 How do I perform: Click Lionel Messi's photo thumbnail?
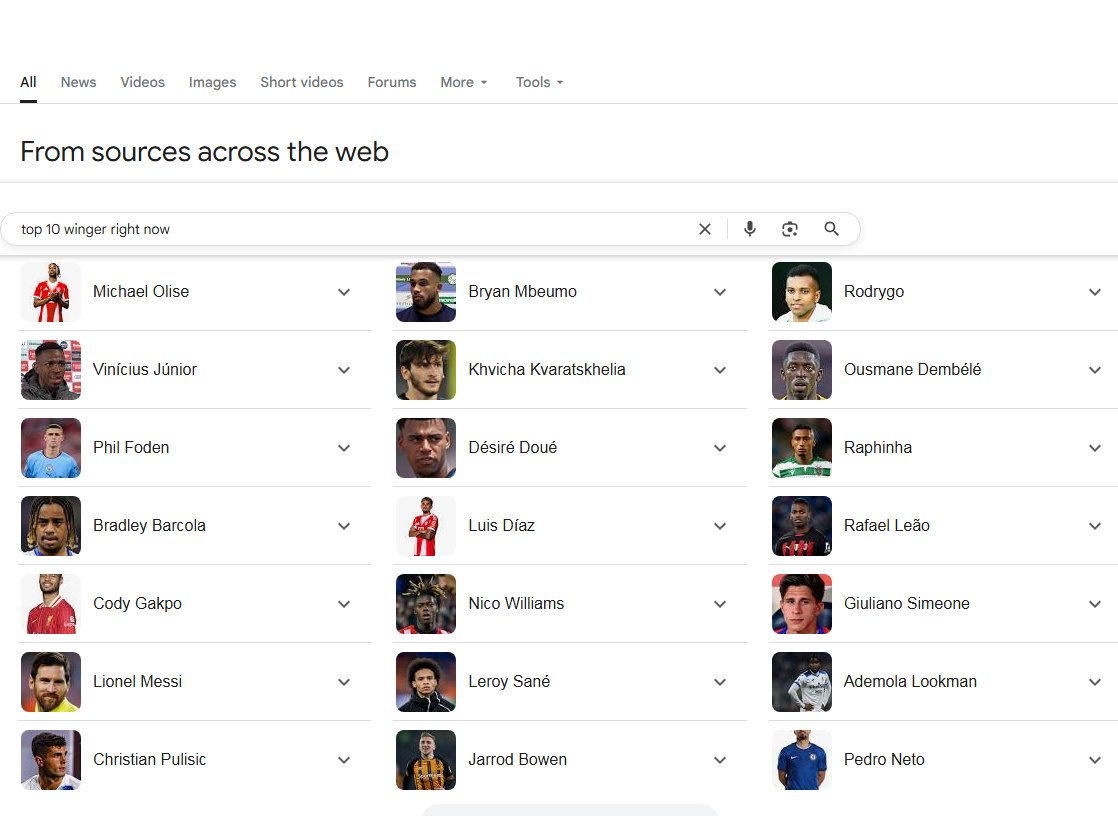(x=51, y=682)
